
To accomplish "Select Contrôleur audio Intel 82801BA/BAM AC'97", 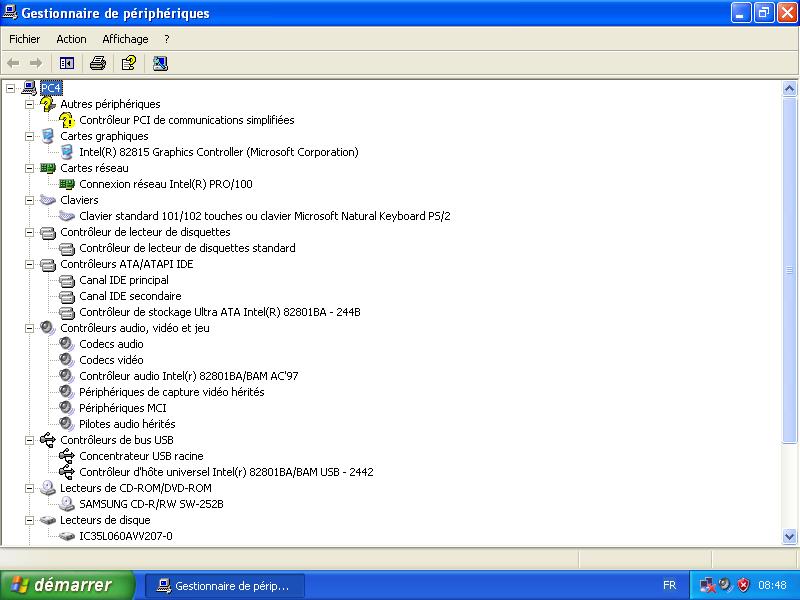I will coord(189,376).
